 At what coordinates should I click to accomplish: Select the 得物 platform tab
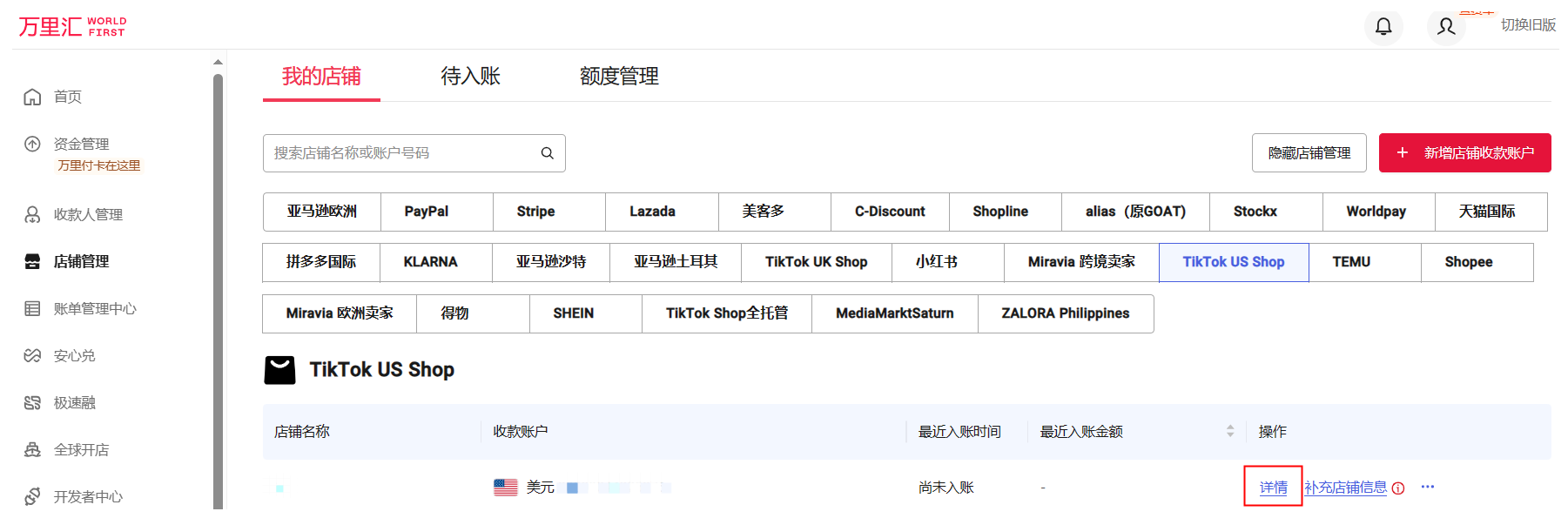[x=474, y=313]
